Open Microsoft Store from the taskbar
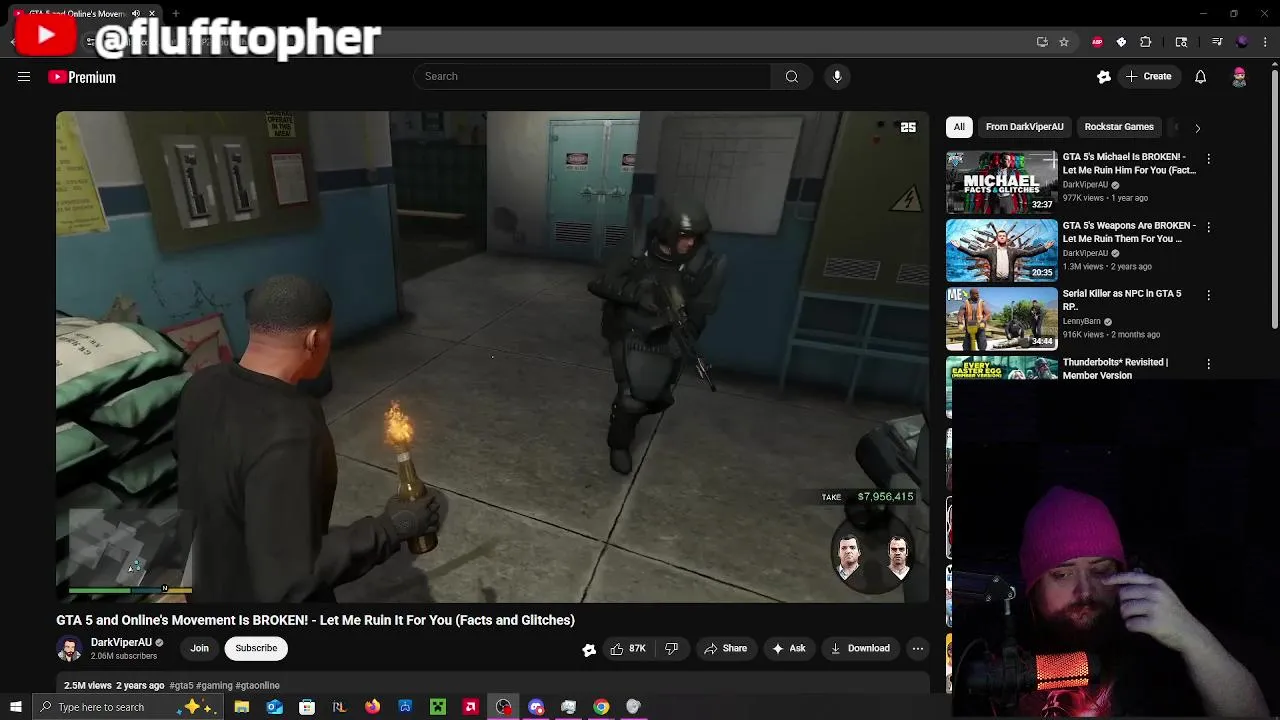Viewport: 1280px width, 720px height. pyautogui.click(x=307, y=707)
